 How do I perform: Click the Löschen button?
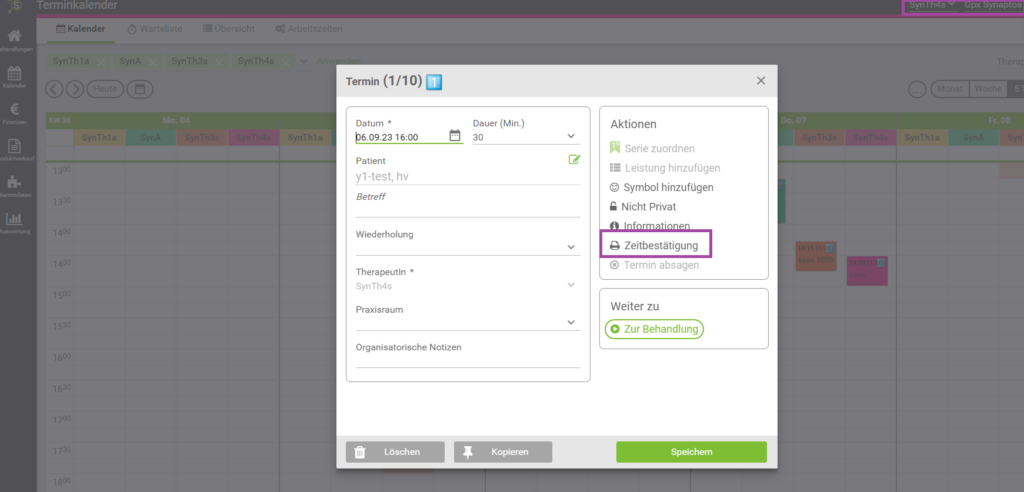pyautogui.click(x=395, y=451)
